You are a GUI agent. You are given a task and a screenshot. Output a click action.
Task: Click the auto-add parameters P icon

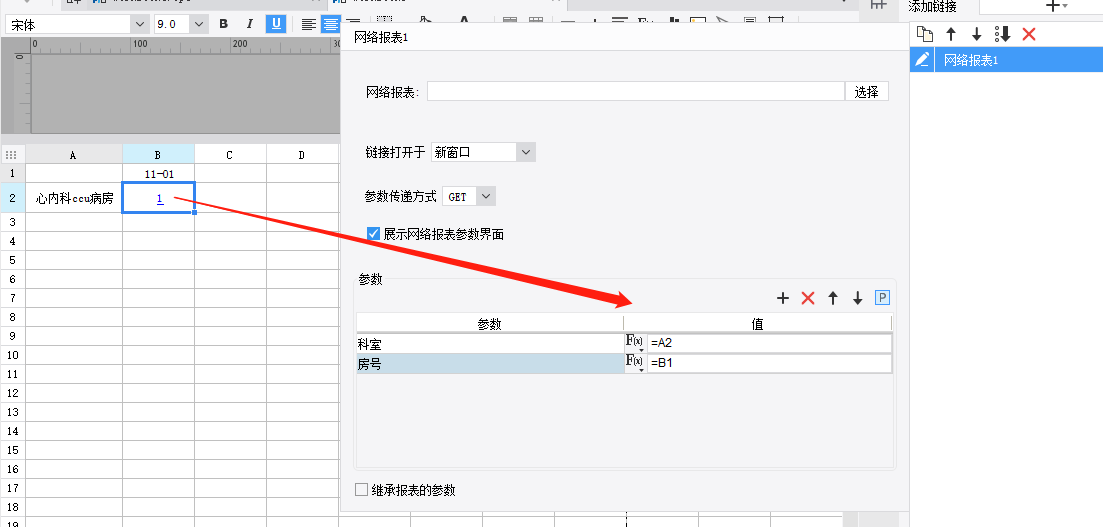tap(882, 298)
